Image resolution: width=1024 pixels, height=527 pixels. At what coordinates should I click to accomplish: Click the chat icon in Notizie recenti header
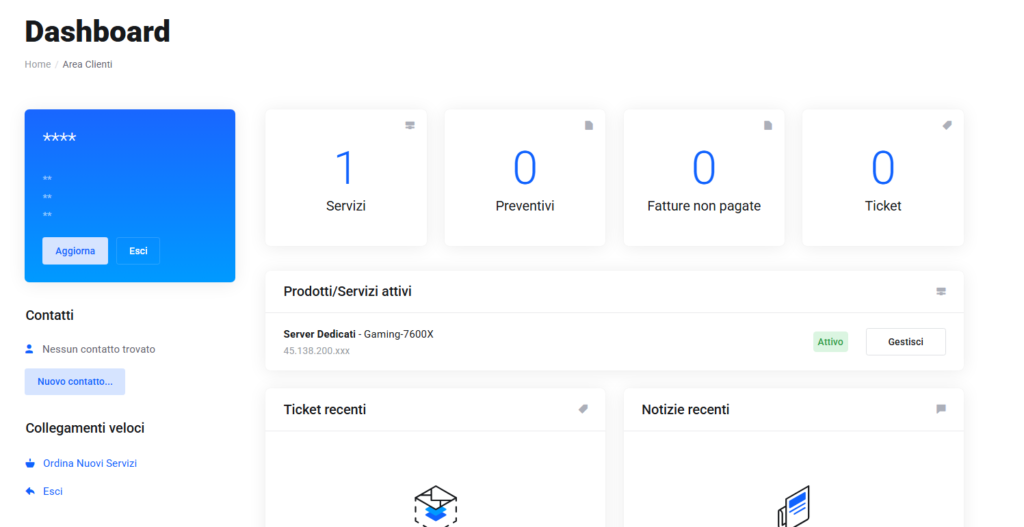(941, 409)
